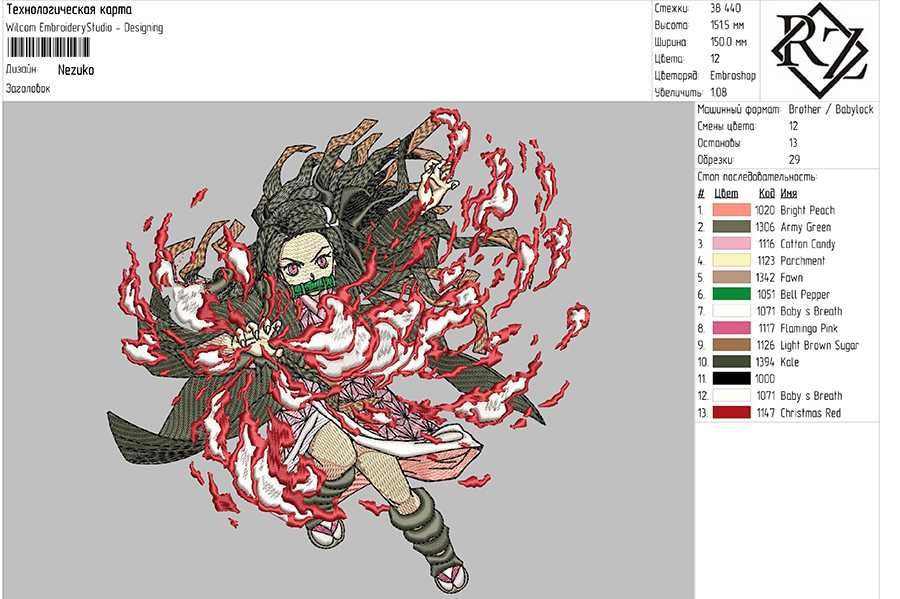Screen dimensions: 900x599
Task: Click thread code '1394'
Action: click(x=765, y=362)
